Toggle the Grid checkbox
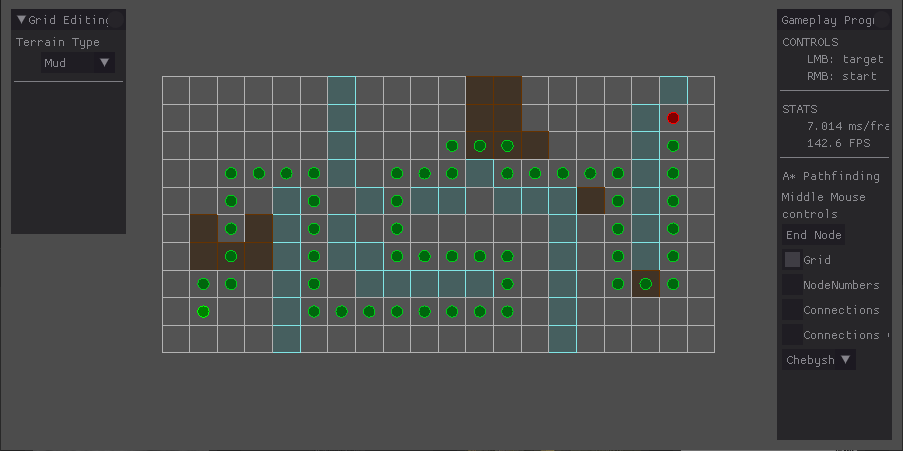This screenshot has height=451, width=903. pyautogui.click(x=792, y=259)
